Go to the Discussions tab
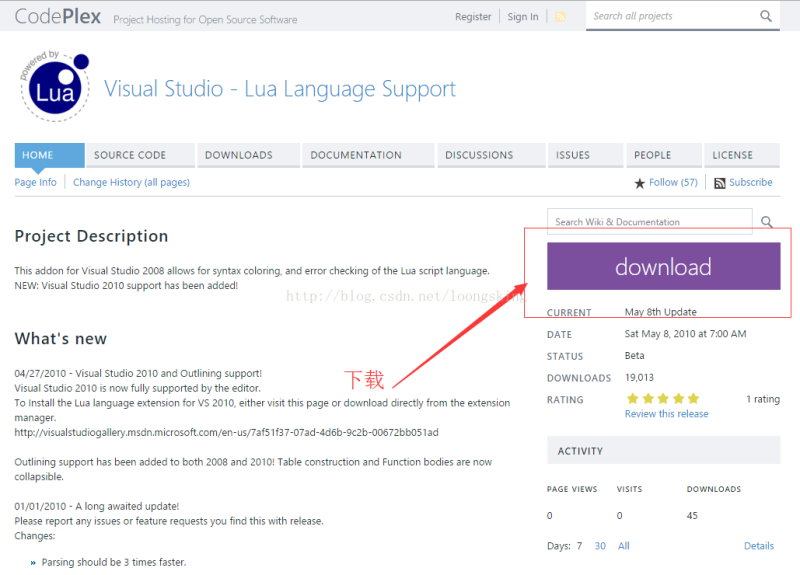Viewport: 800px width, 575px height. coord(479,155)
